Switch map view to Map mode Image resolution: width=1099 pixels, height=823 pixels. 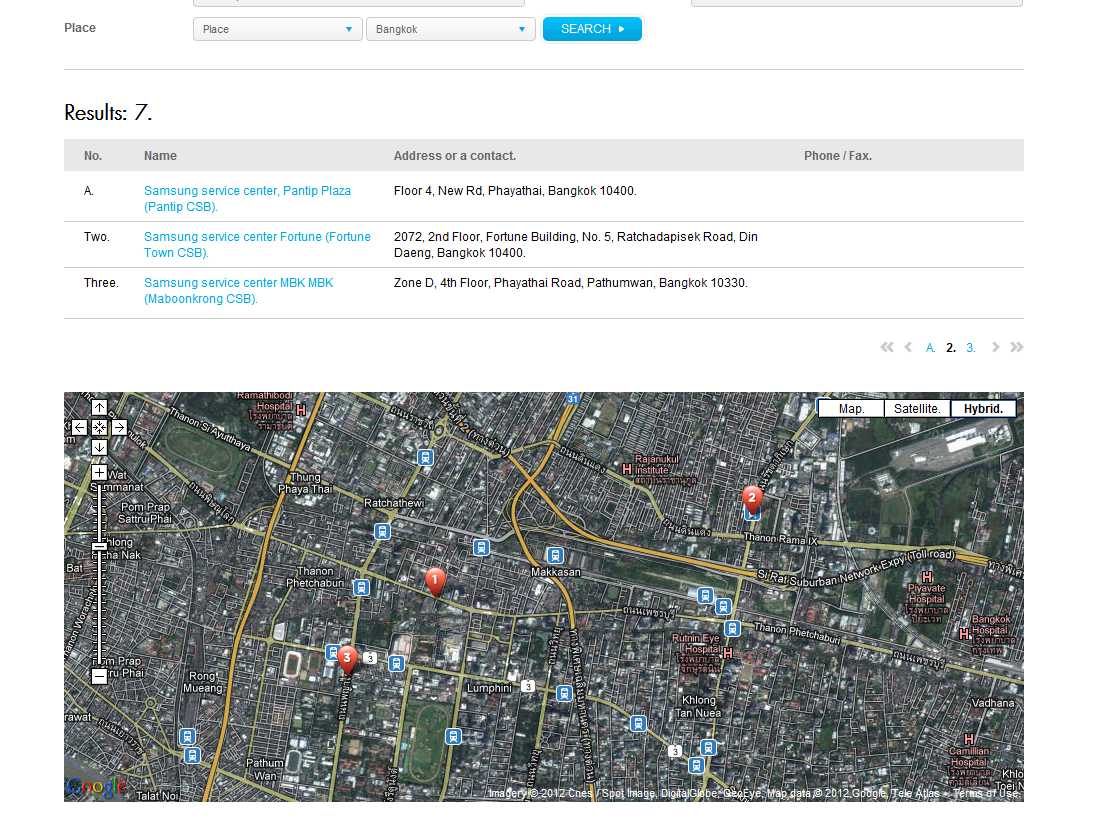tap(851, 409)
